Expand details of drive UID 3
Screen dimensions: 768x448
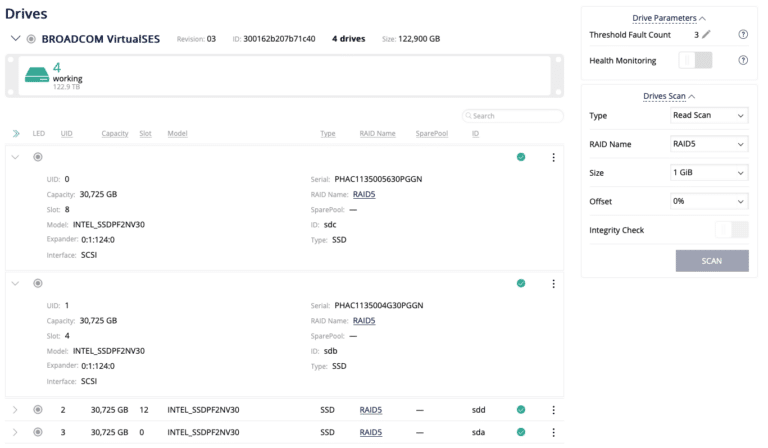(x=15, y=432)
